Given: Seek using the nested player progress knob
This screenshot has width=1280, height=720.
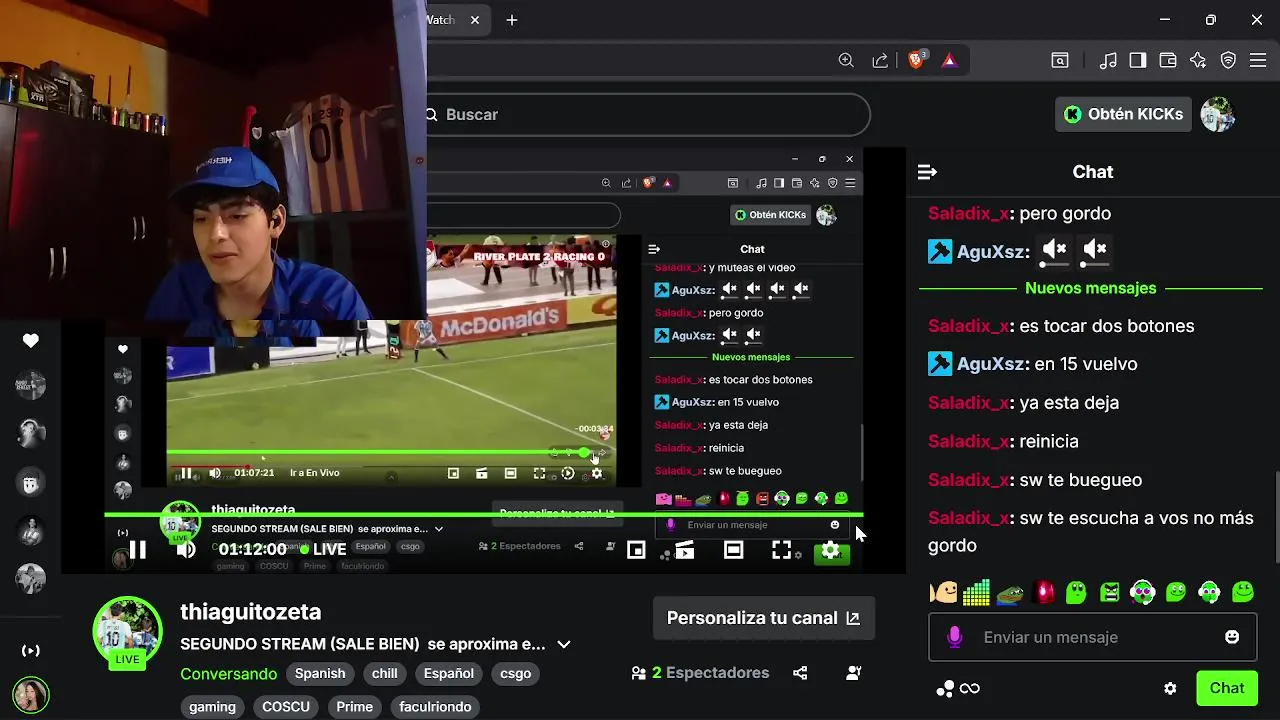Looking at the screenshot, I should [x=584, y=453].
